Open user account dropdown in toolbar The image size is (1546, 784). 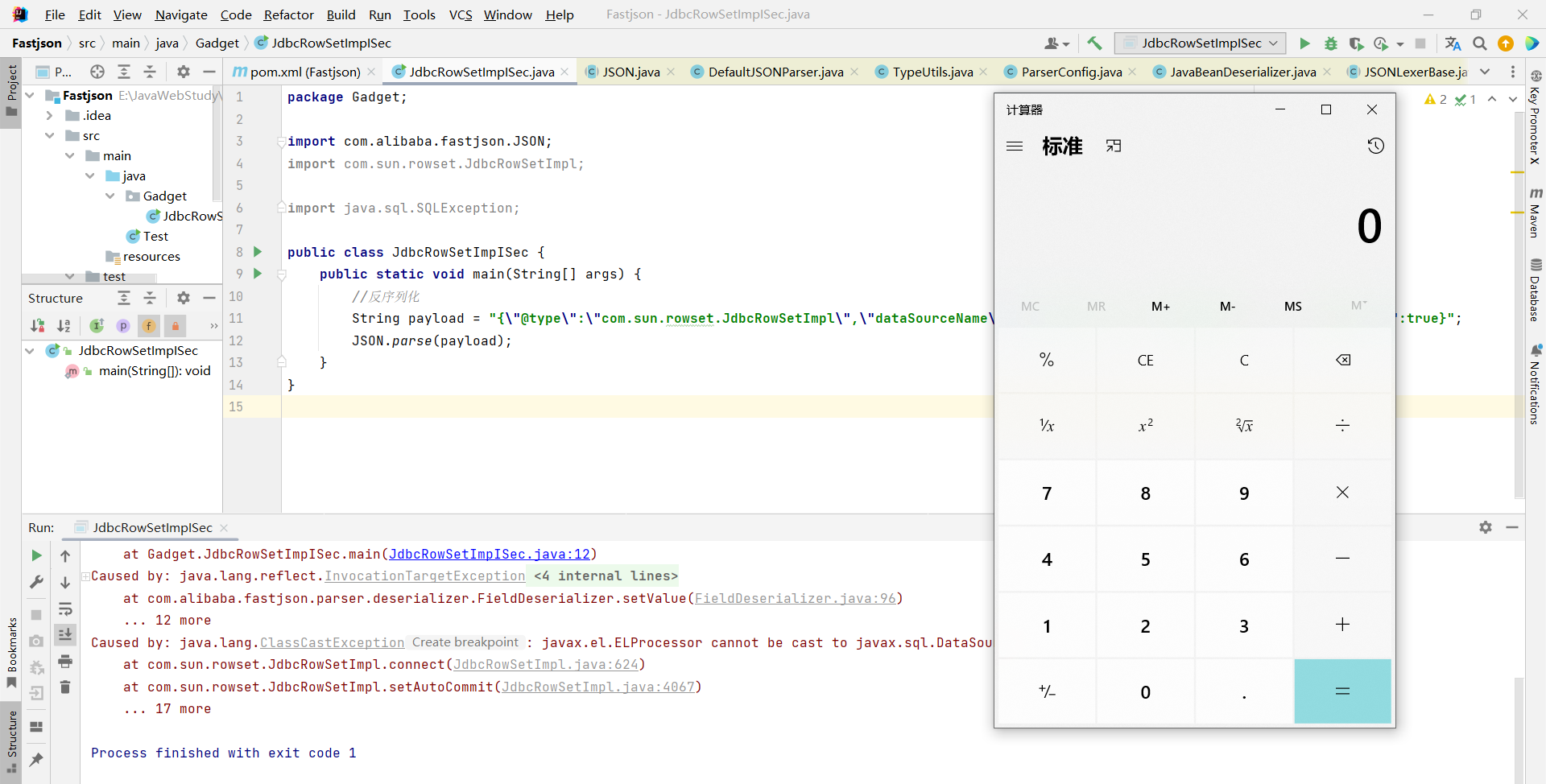tap(1056, 43)
